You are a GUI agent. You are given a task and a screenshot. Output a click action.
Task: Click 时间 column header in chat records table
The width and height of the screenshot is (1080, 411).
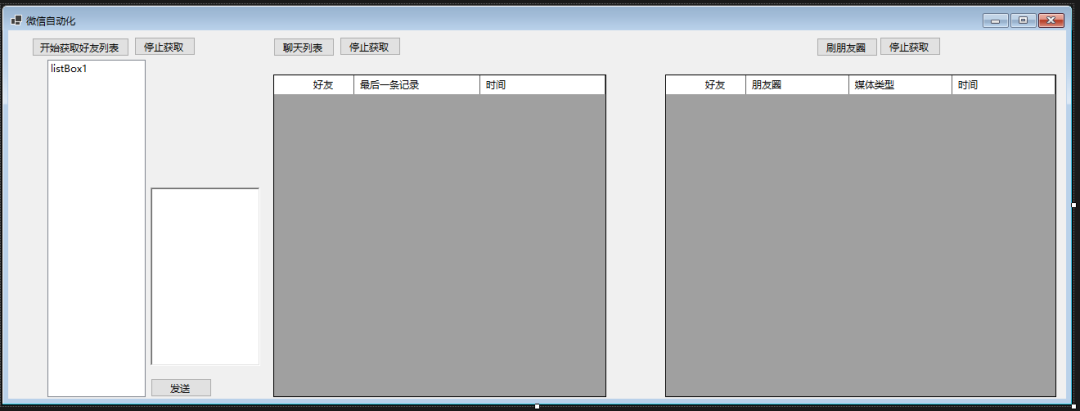[542, 85]
